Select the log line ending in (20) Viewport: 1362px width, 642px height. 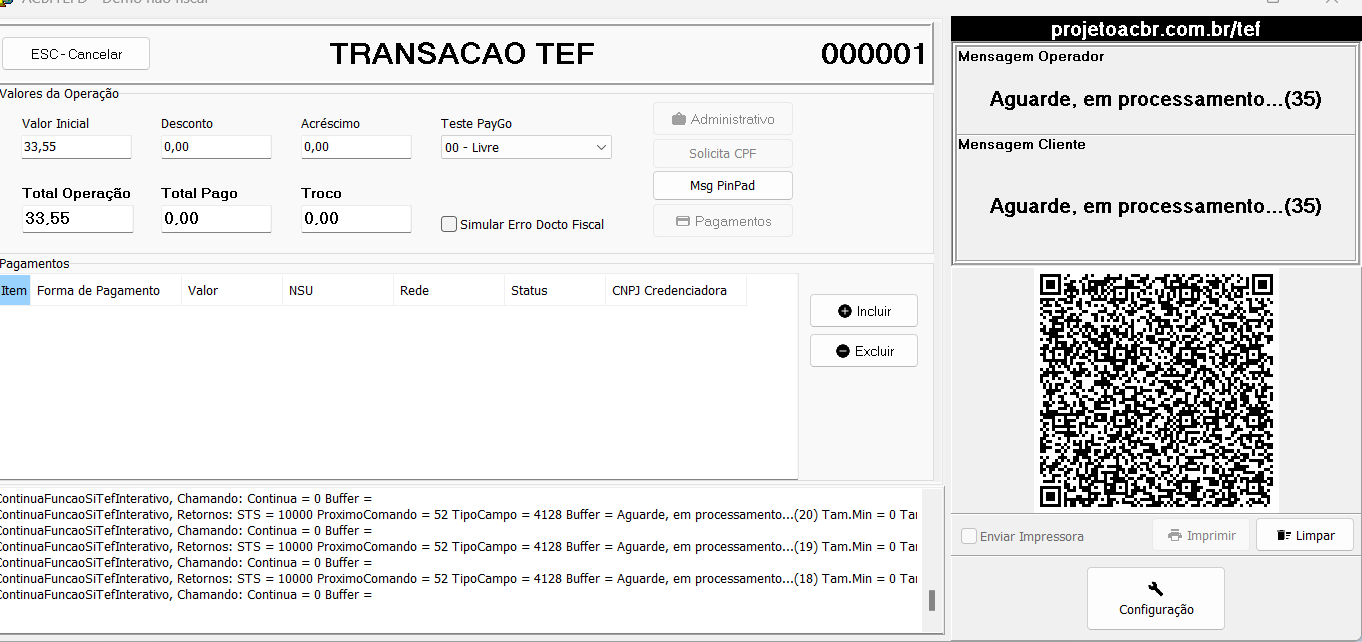458,514
